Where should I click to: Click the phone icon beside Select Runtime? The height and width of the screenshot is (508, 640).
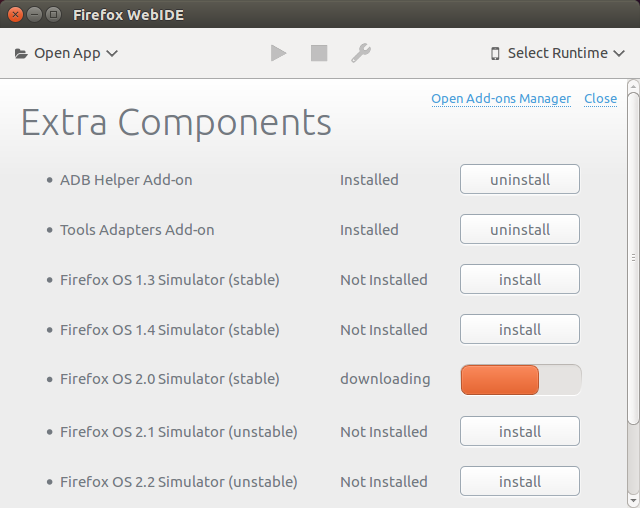click(x=495, y=53)
